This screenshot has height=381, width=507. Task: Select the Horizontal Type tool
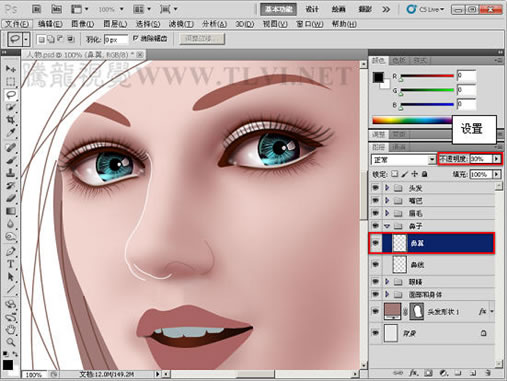point(11,264)
